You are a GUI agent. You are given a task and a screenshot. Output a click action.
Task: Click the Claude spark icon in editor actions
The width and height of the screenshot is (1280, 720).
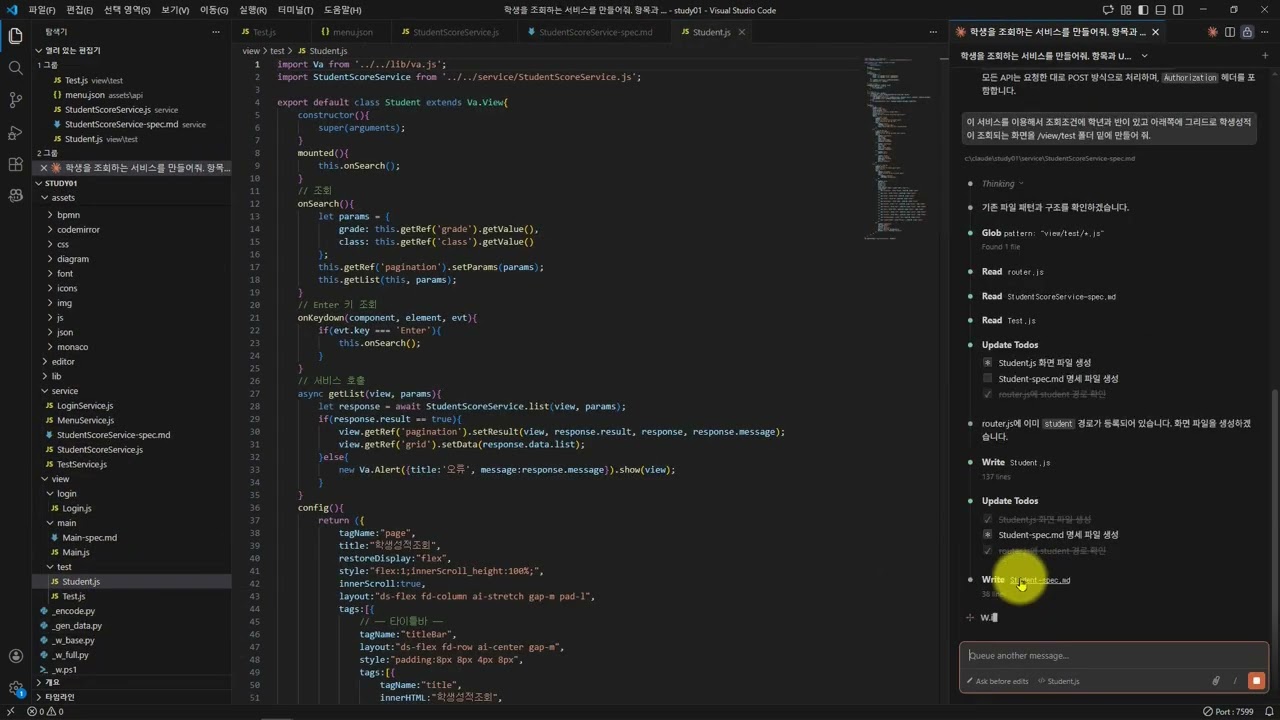pos(1213,32)
